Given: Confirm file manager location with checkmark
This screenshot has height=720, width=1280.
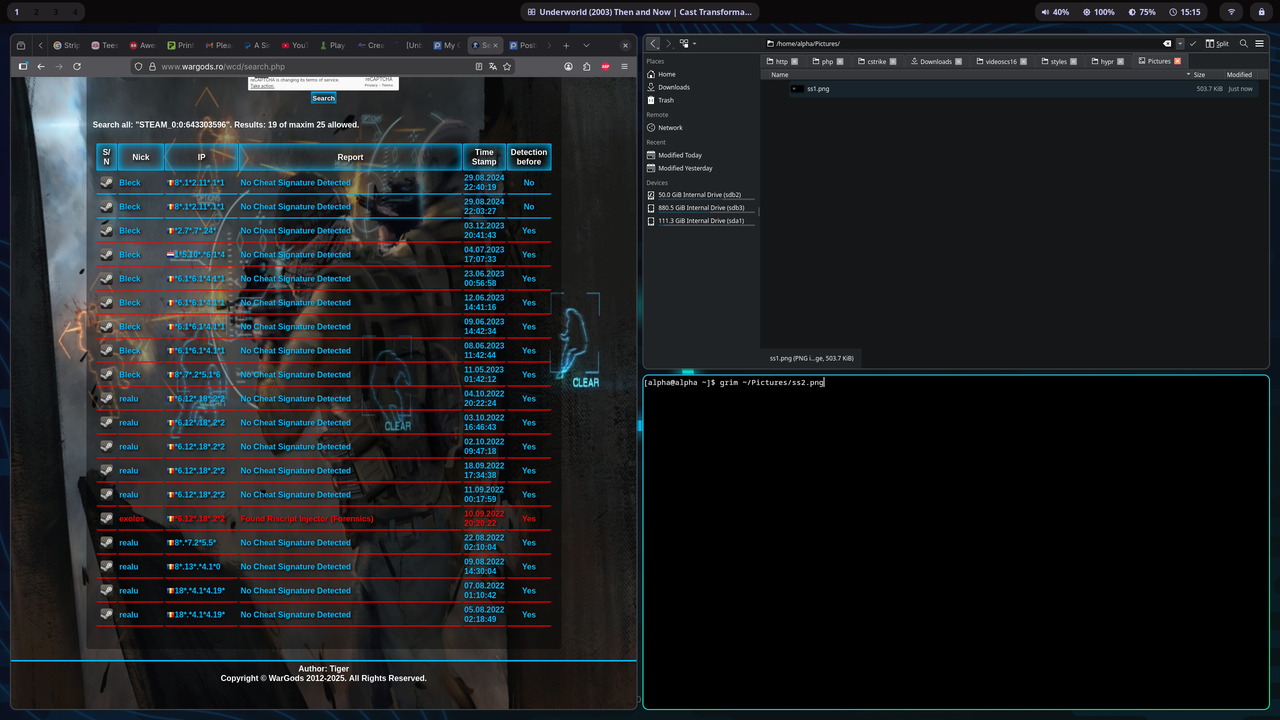Looking at the screenshot, I should (1193, 43).
